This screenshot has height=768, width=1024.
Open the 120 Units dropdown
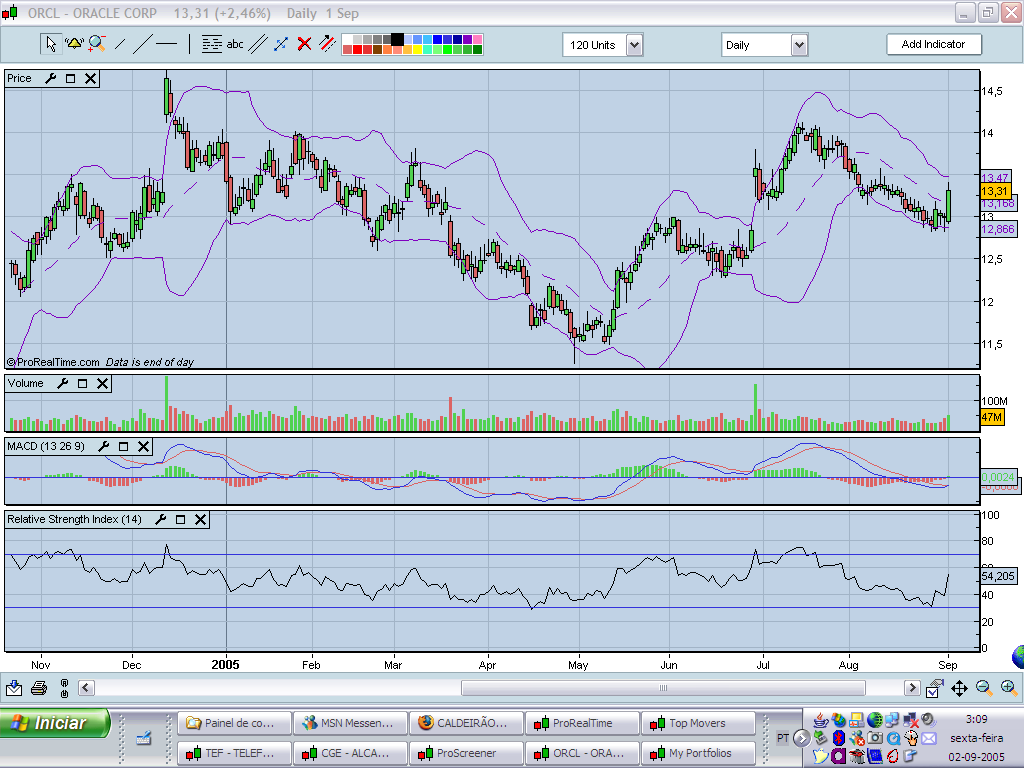pyautogui.click(x=634, y=45)
